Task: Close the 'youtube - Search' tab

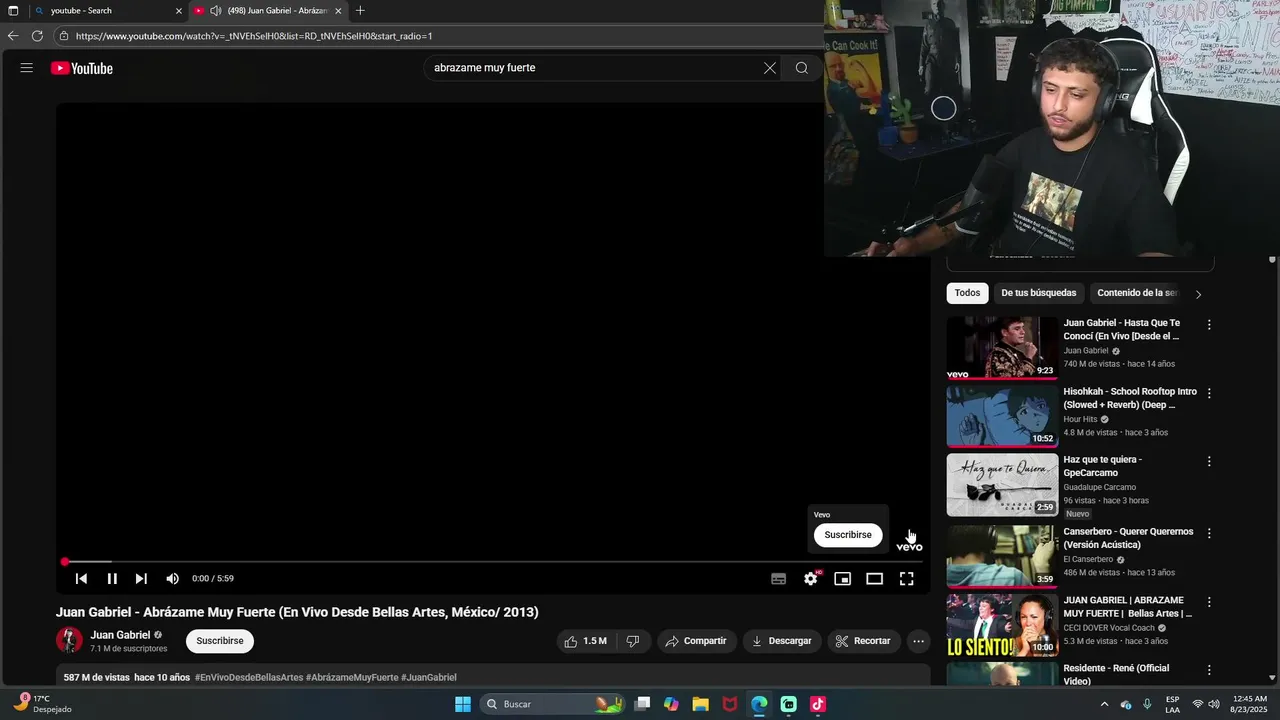Action: click(179, 11)
